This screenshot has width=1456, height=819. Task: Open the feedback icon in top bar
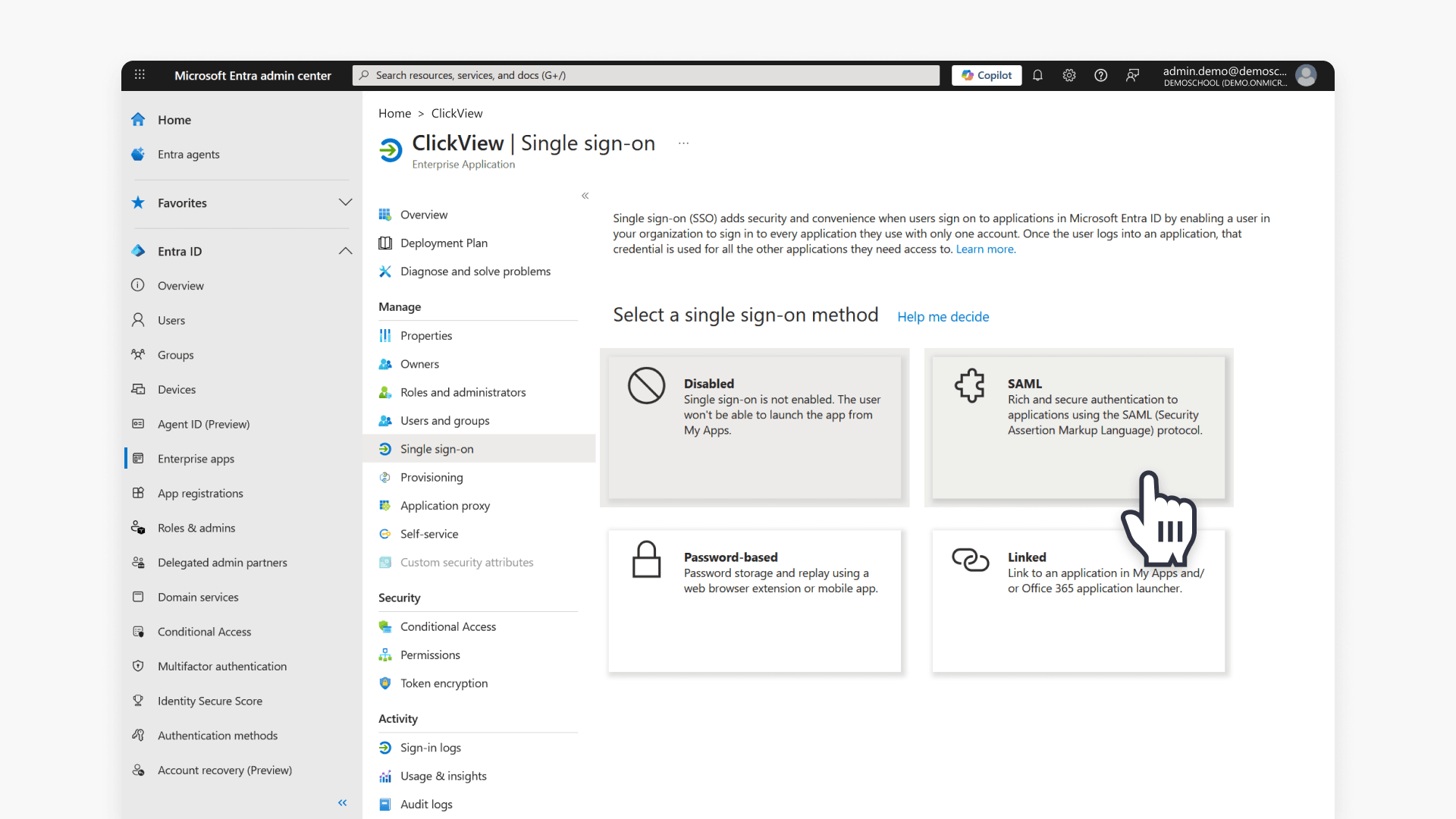pos(1132,75)
